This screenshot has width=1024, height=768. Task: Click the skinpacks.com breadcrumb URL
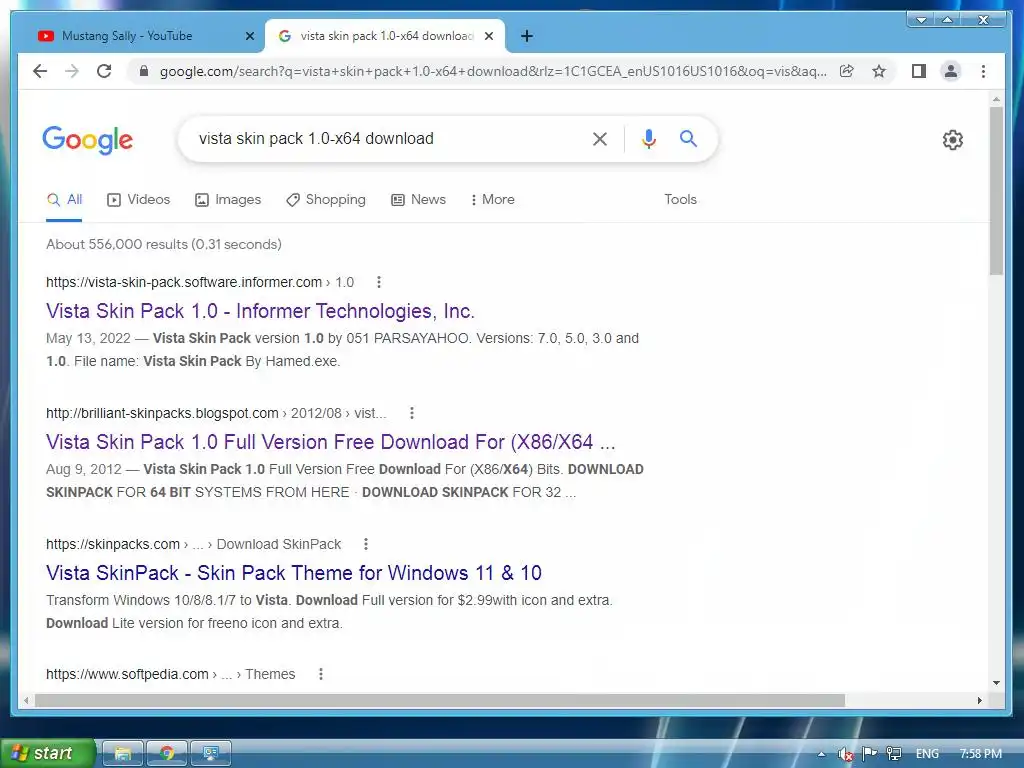[193, 544]
